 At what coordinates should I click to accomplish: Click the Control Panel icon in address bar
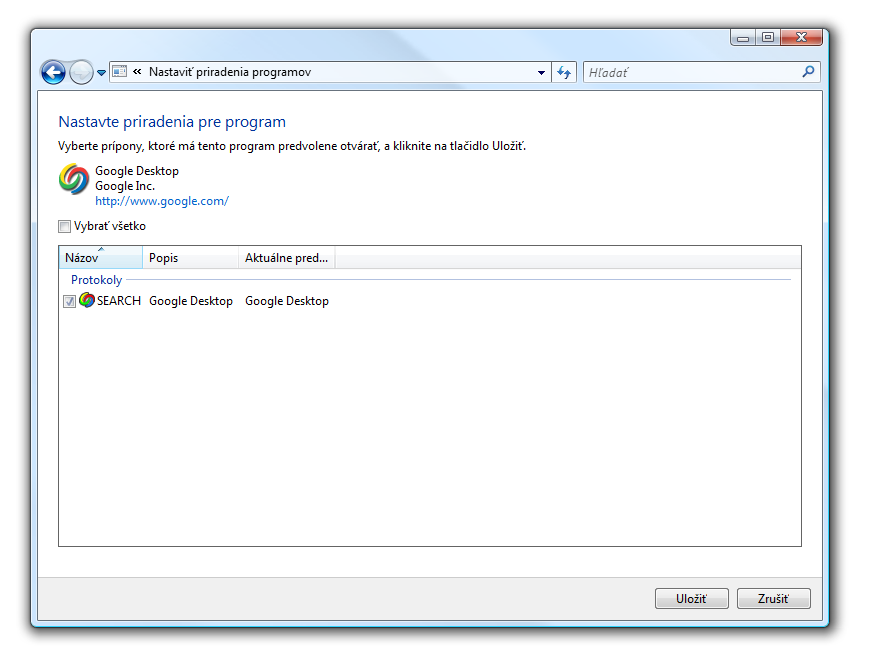120,72
